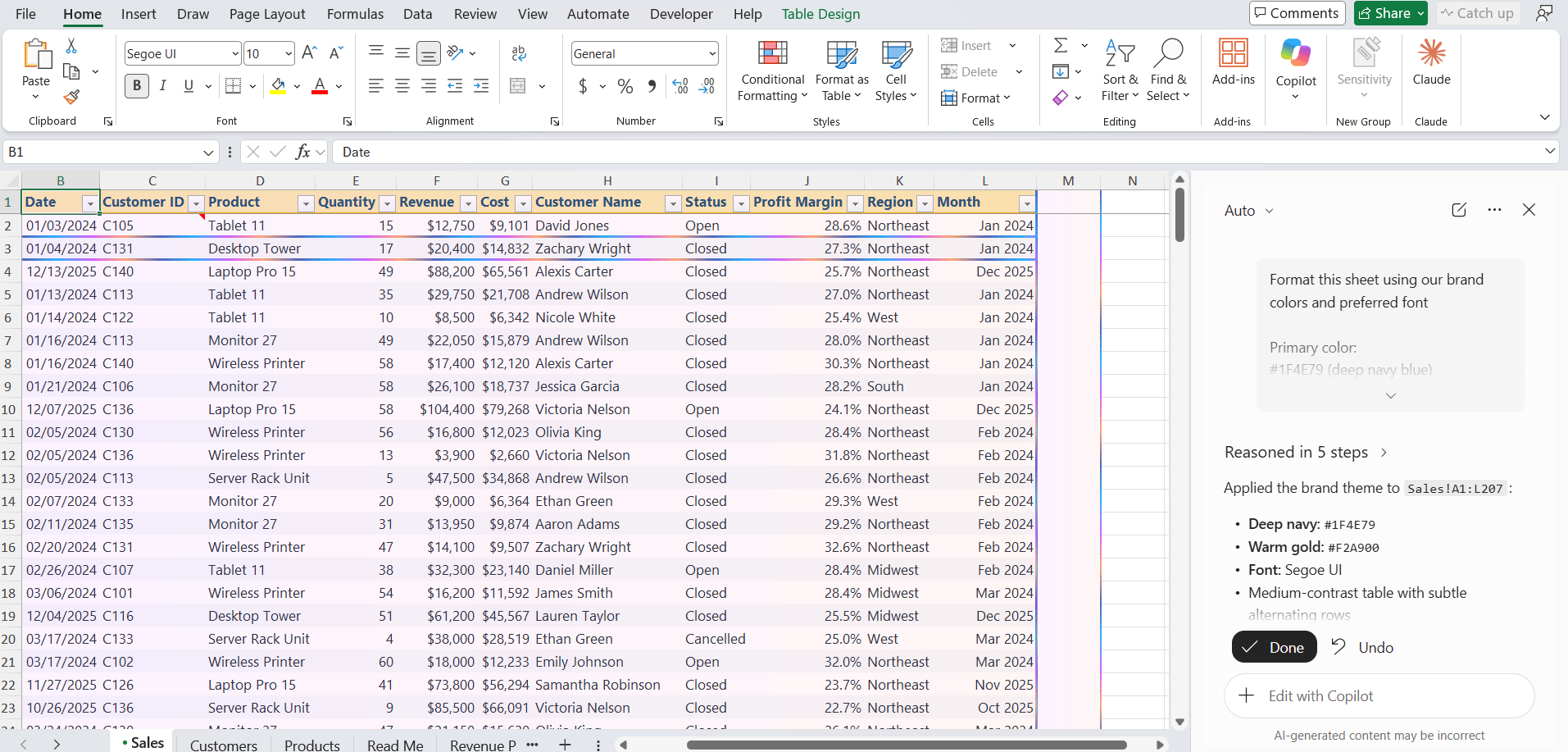Toggle Italic formatting

pyautogui.click(x=163, y=85)
